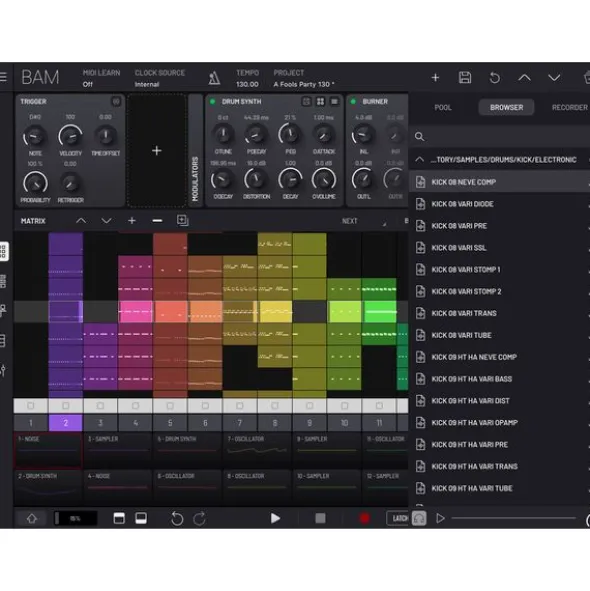Image resolution: width=590 pixels, height=591 pixels.
Task: Preview sample with browser play icon
Action: 440,518
